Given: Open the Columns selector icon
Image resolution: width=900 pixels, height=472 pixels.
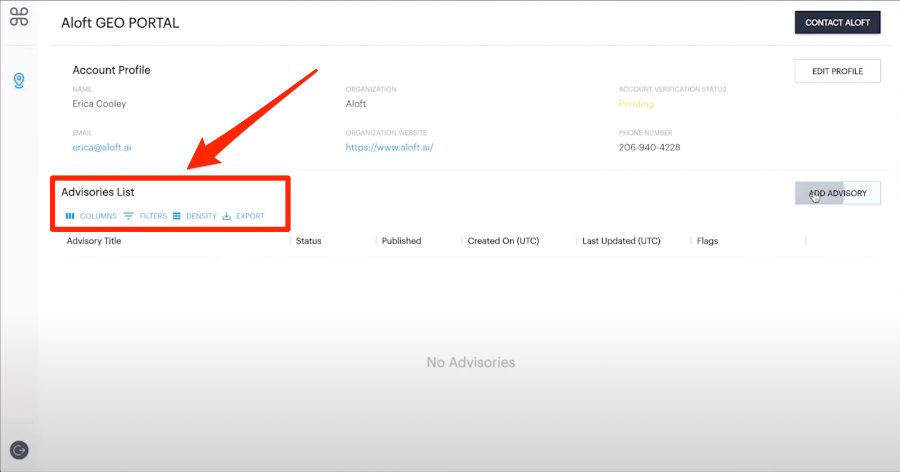Looking at the screenshot, I should click(70, 216).
